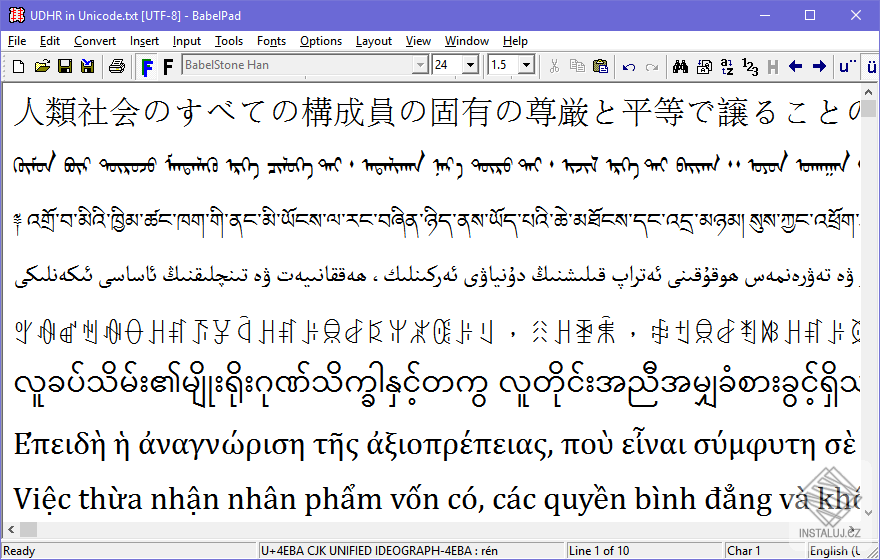Open Find with the binoculars icon
The height and width of the screenshot is (560, 880).
[680, 66]
